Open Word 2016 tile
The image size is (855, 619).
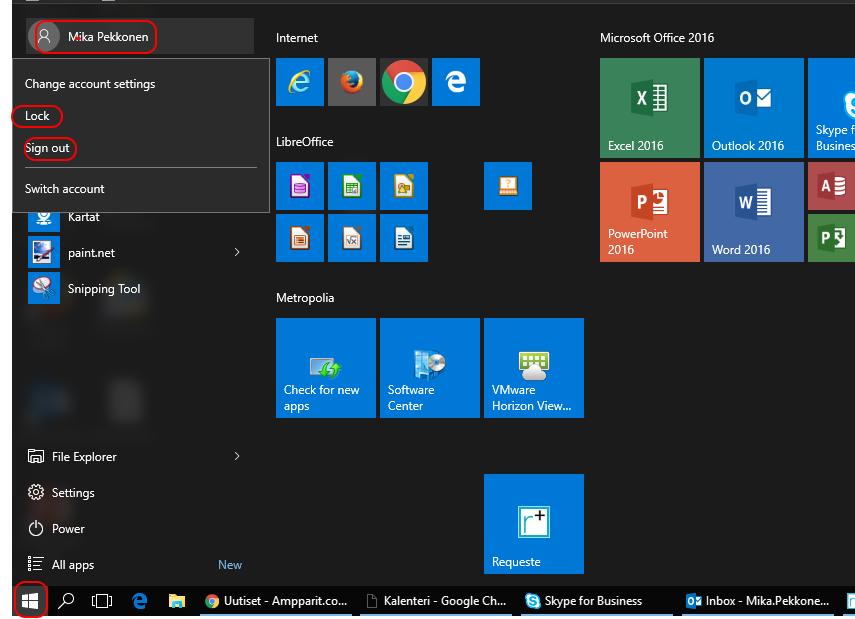[x=754, y=212]
